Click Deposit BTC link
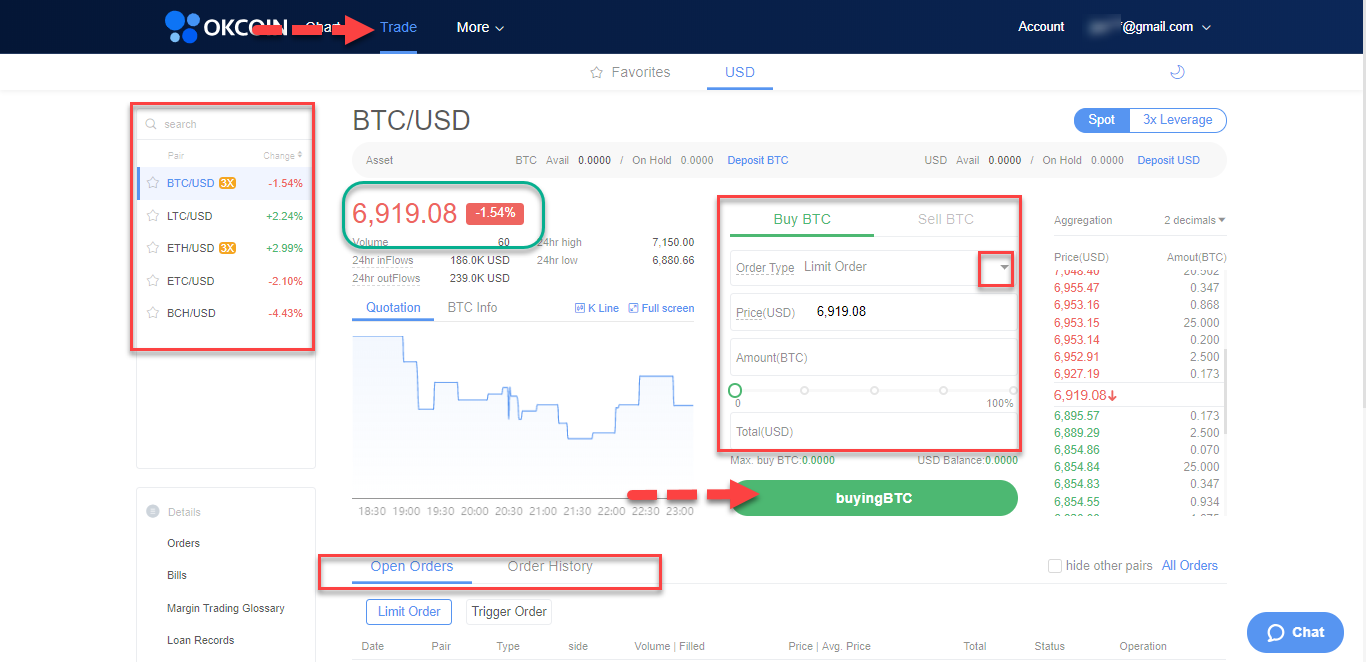 click(757, 160)
